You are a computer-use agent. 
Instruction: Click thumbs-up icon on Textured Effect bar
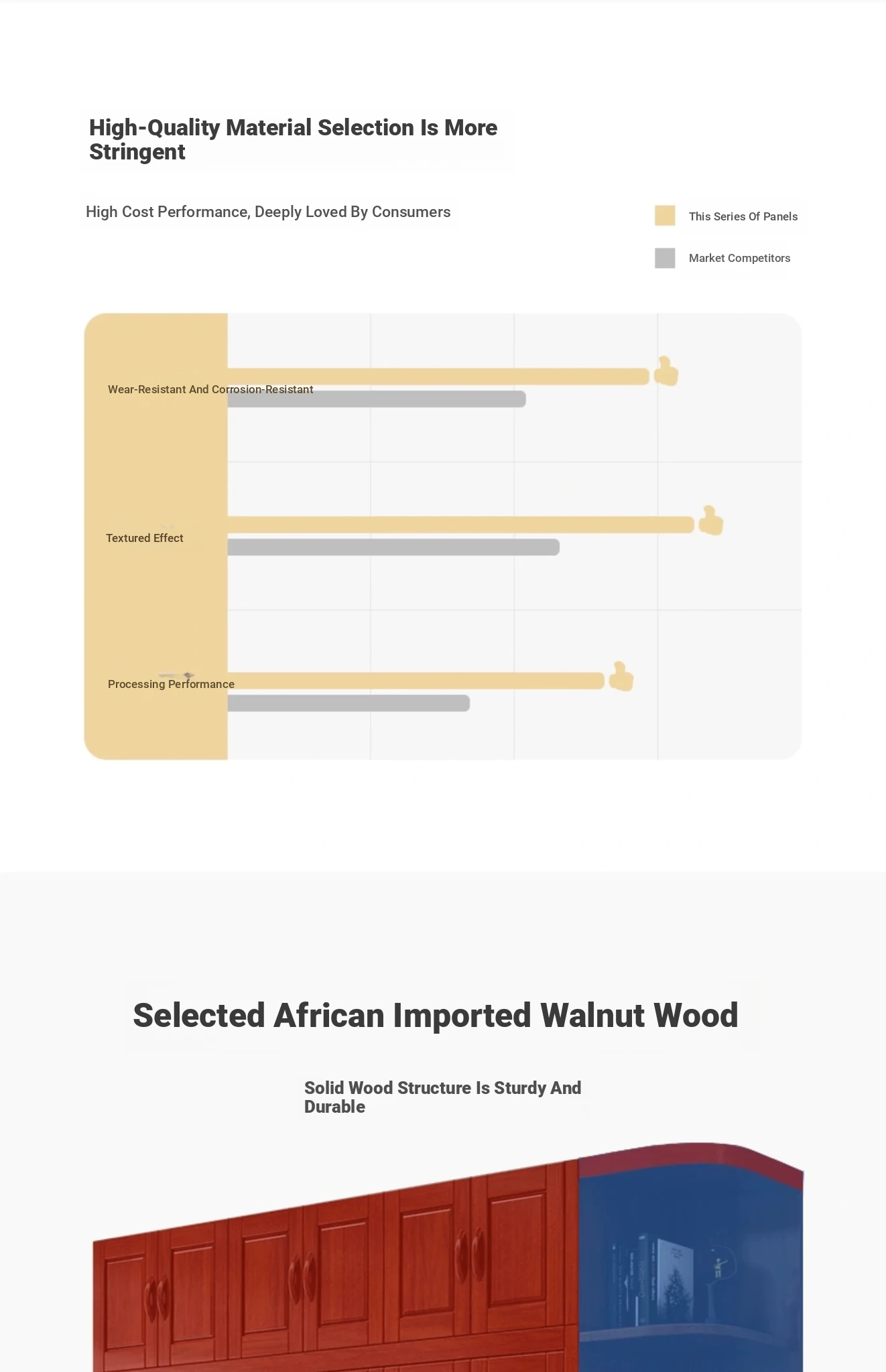[710, 521]
